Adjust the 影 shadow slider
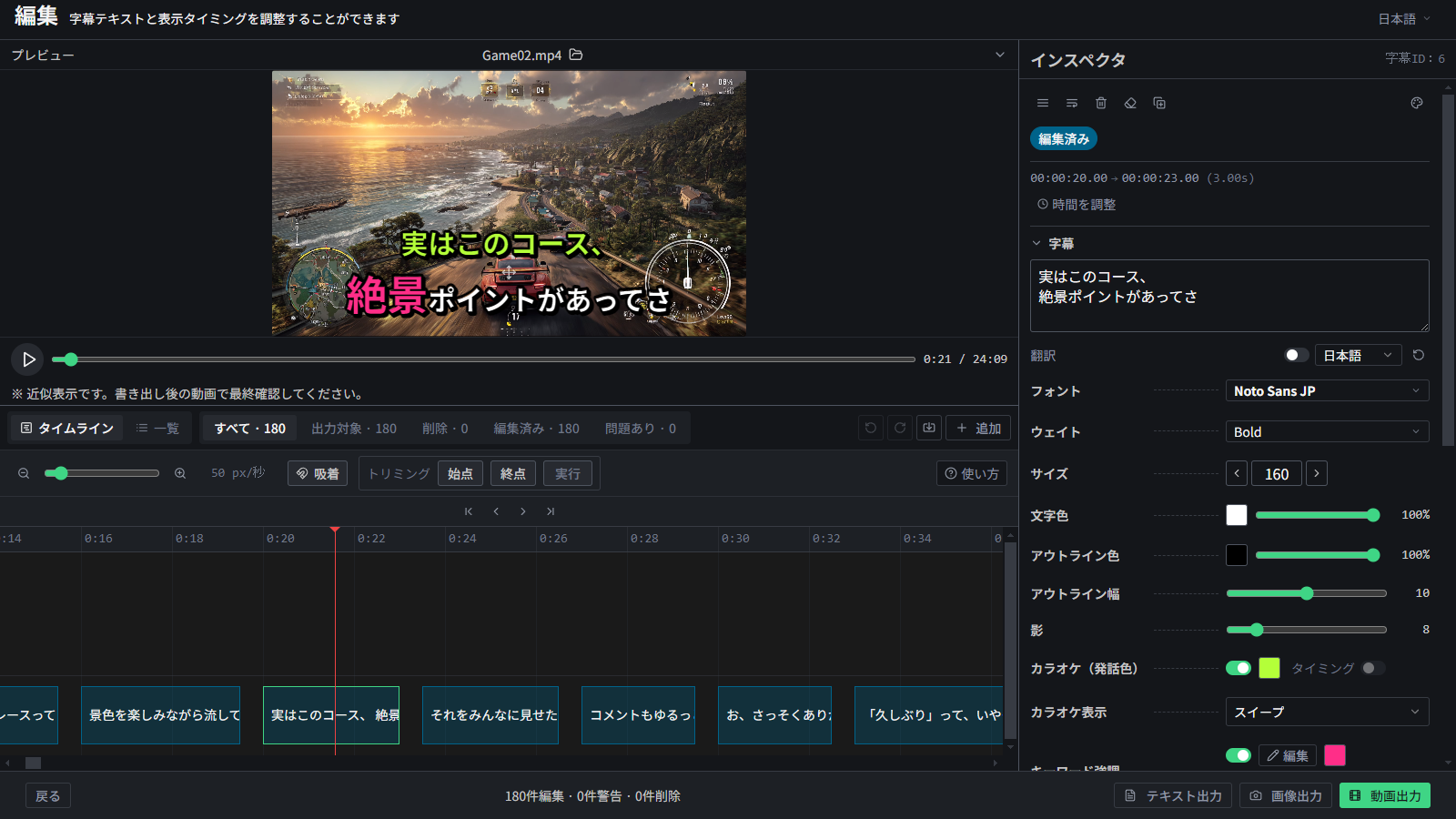Viewport: 1456px width, 819px height. pyautogui.click(x=1307, y=630)
